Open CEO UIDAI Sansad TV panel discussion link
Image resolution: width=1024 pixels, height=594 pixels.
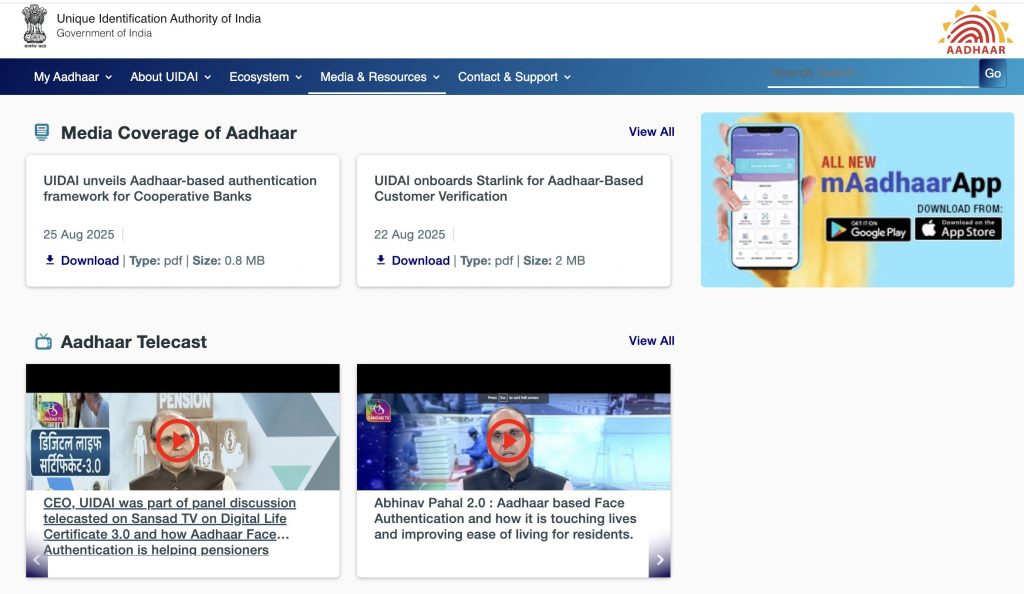coord(169,526)
